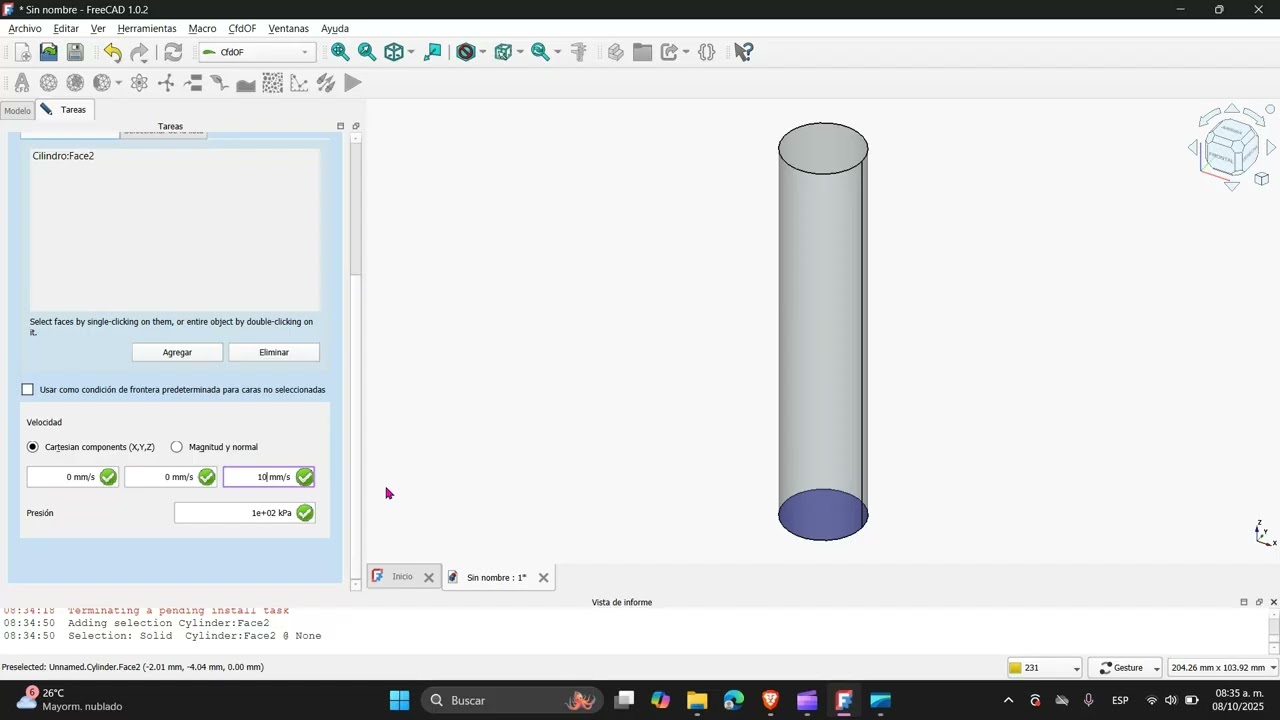1280x720 pixels.
Task: Click the first CFD mesh sphere icon
Action: point(48,83)
